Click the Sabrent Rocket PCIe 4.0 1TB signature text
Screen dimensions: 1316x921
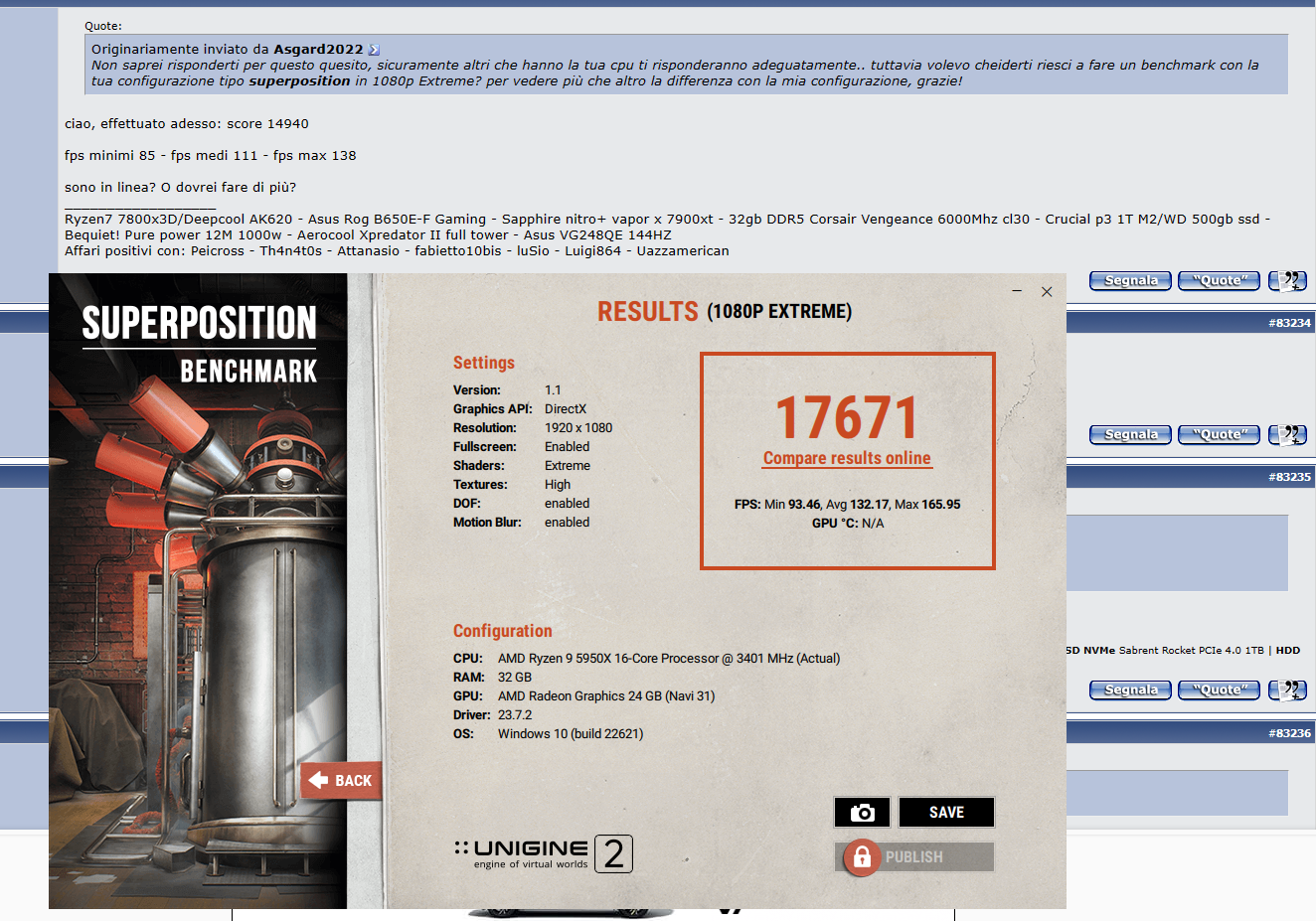click(1191, 651)
